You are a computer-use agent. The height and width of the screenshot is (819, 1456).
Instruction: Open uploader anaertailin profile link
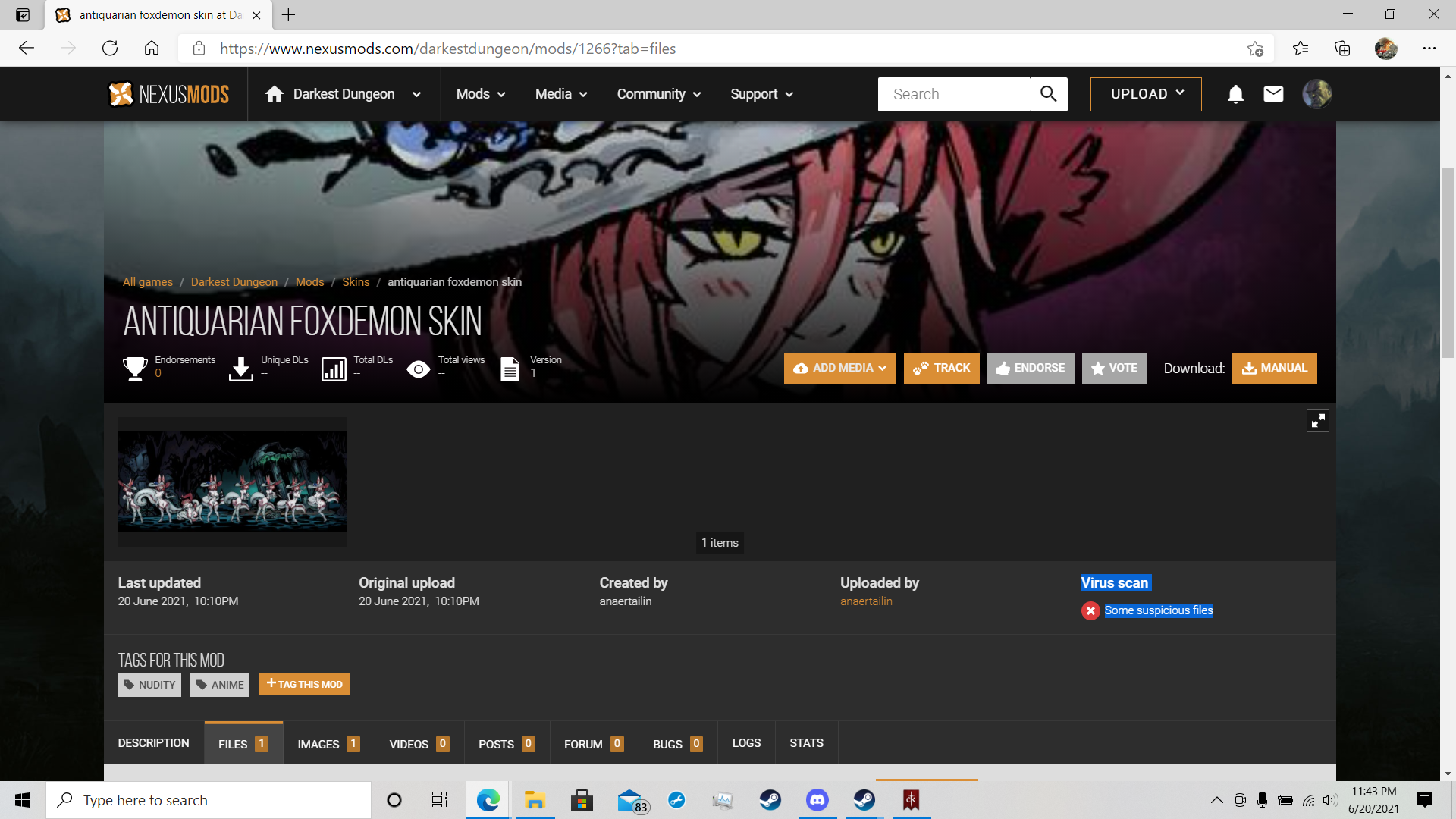tap(866, 601)
